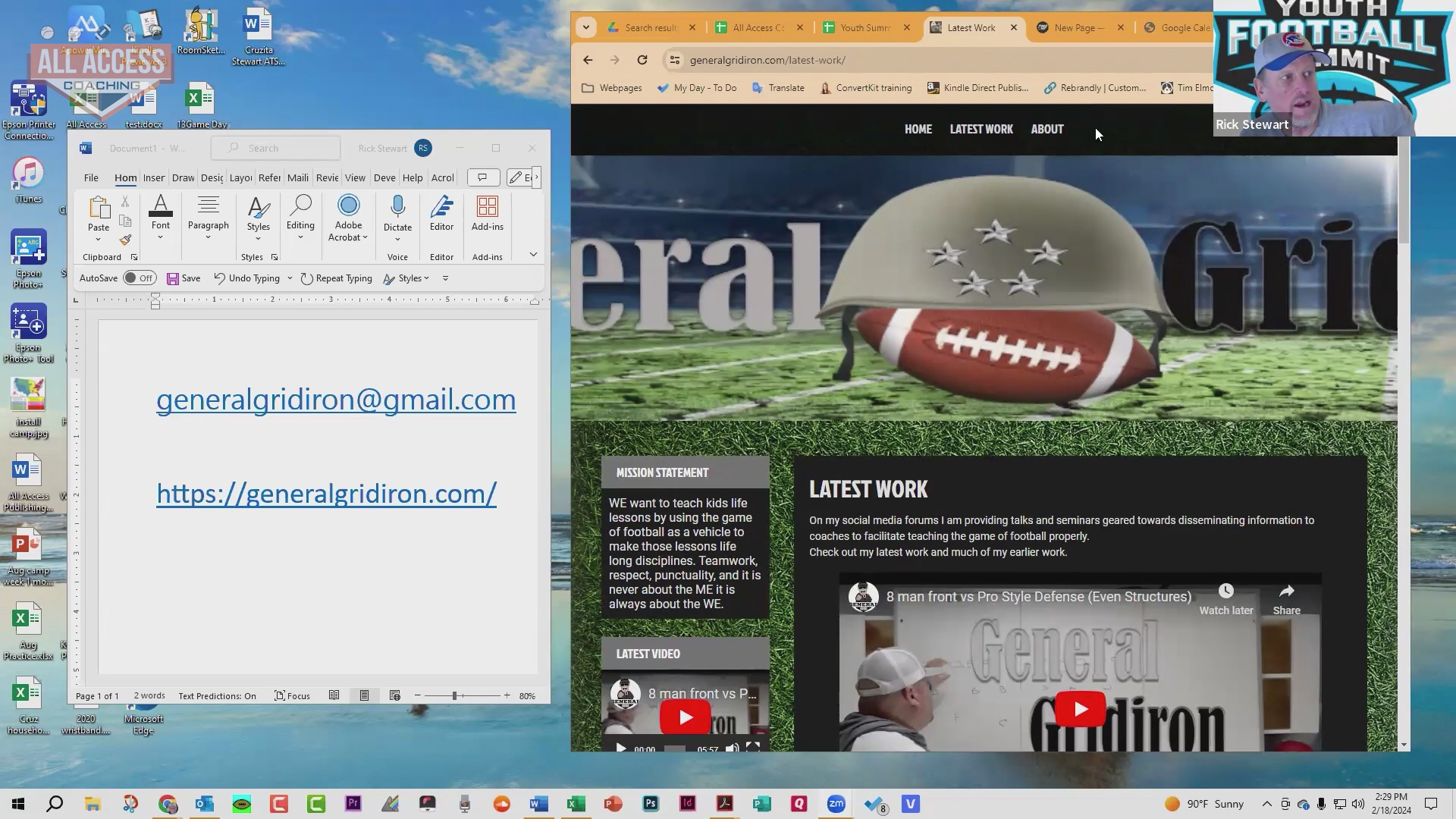
Task: Click the Copy icon in Clipboard group
Action: (125, 221)
